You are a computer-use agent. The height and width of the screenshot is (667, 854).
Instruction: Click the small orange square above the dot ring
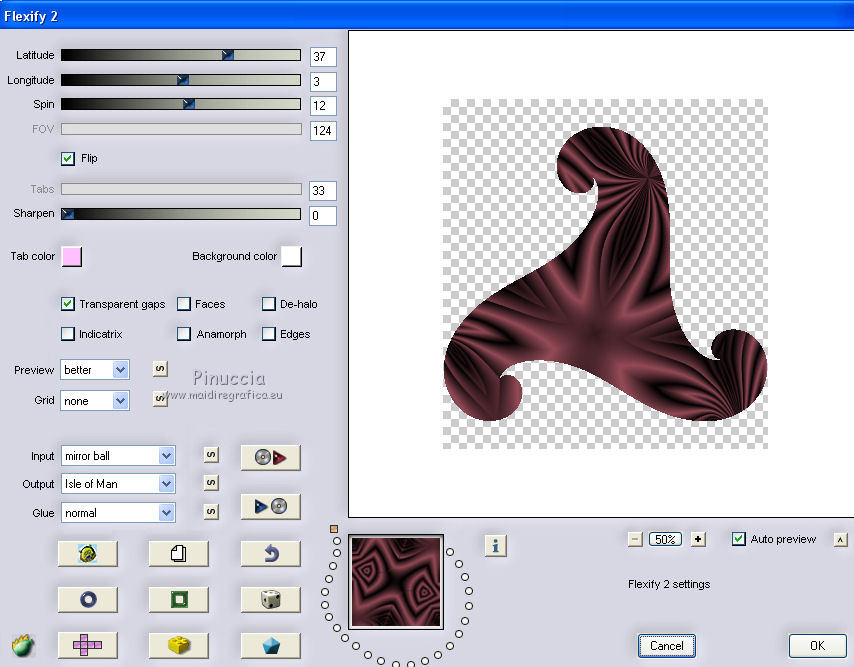pos(334,529)
